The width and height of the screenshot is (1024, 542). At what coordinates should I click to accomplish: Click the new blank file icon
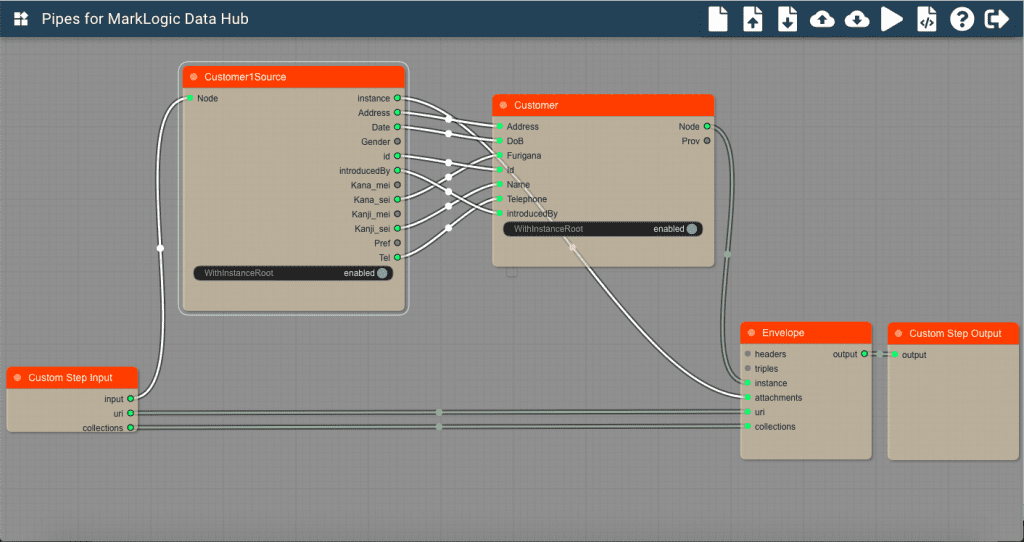pyautogui.click(x=718, y=19)
